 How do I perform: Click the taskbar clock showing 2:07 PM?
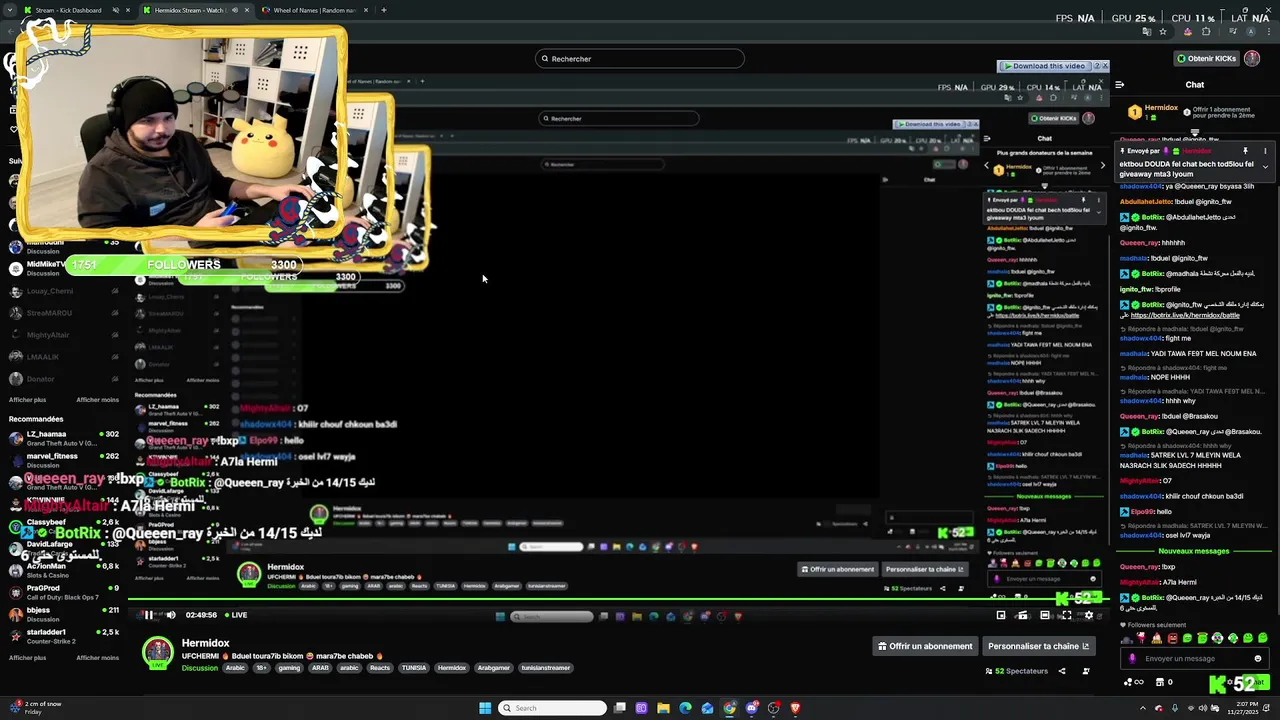coord(1244,708)
